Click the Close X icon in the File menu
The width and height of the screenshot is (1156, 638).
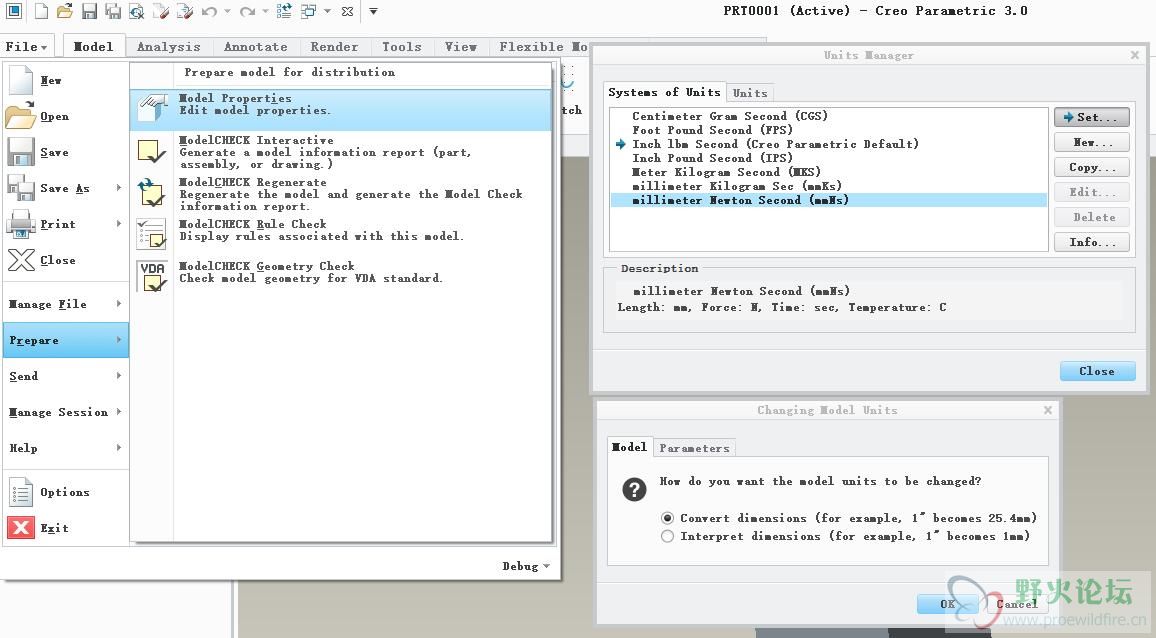point(21,260)
